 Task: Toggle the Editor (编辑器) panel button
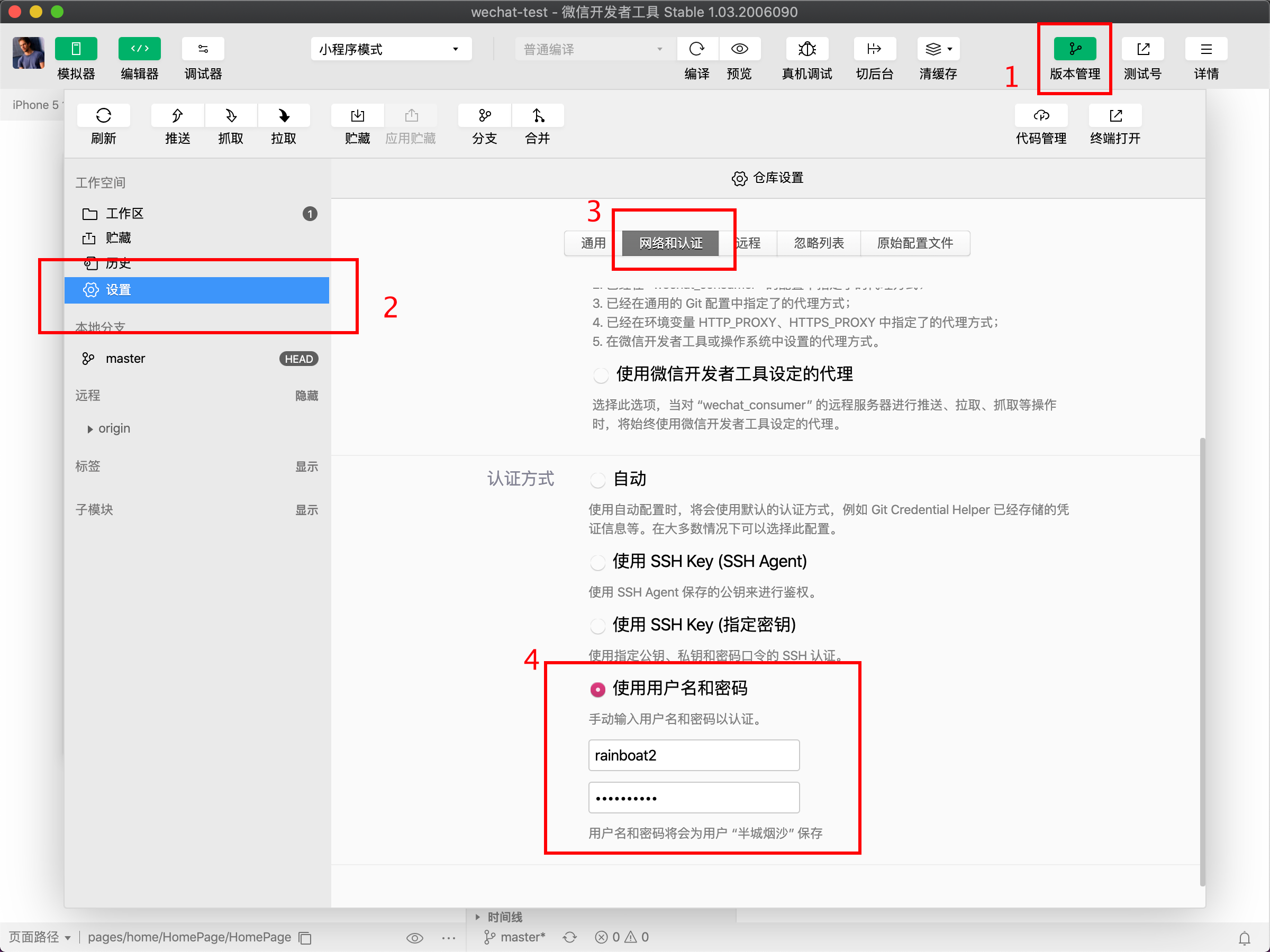click(140, 49)
